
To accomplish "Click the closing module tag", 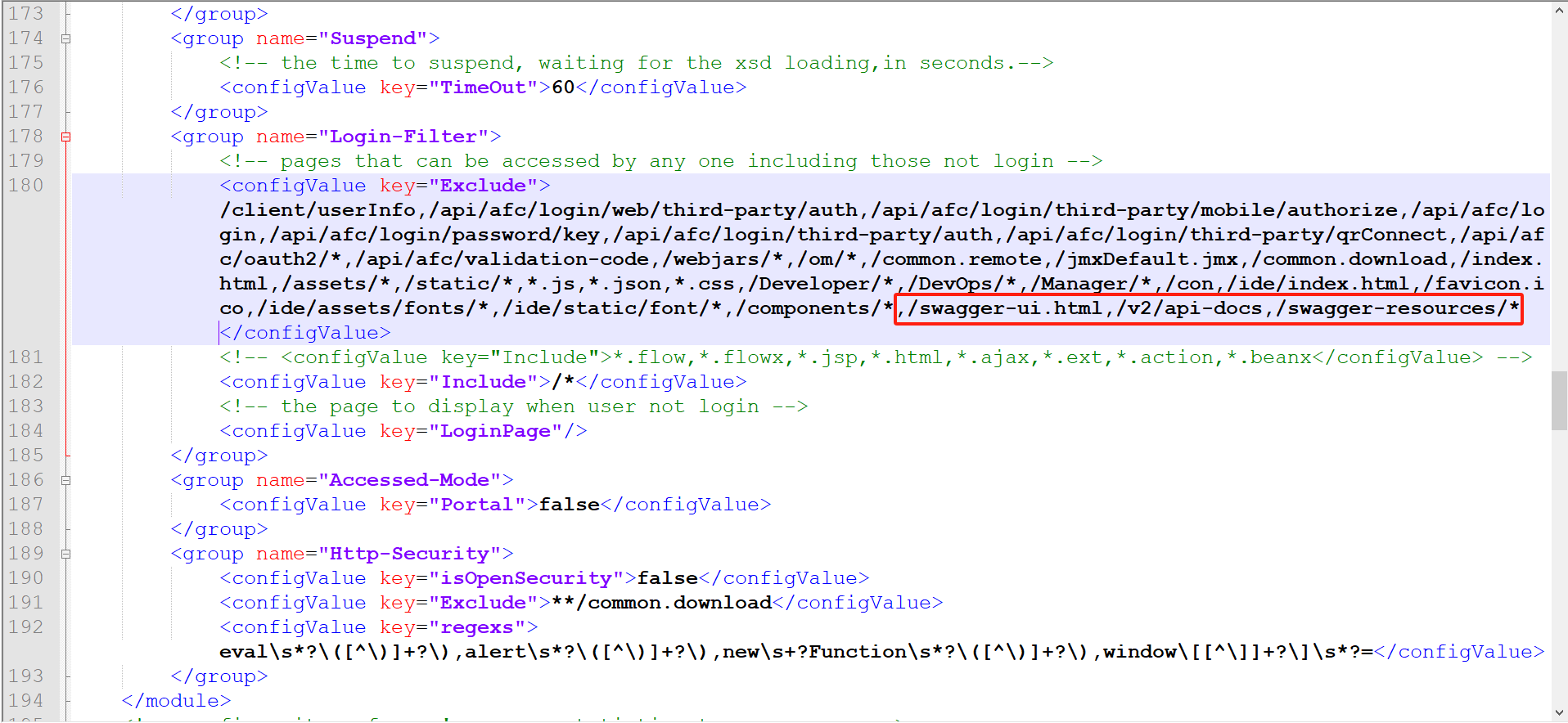I will click(x=176, y=701).
